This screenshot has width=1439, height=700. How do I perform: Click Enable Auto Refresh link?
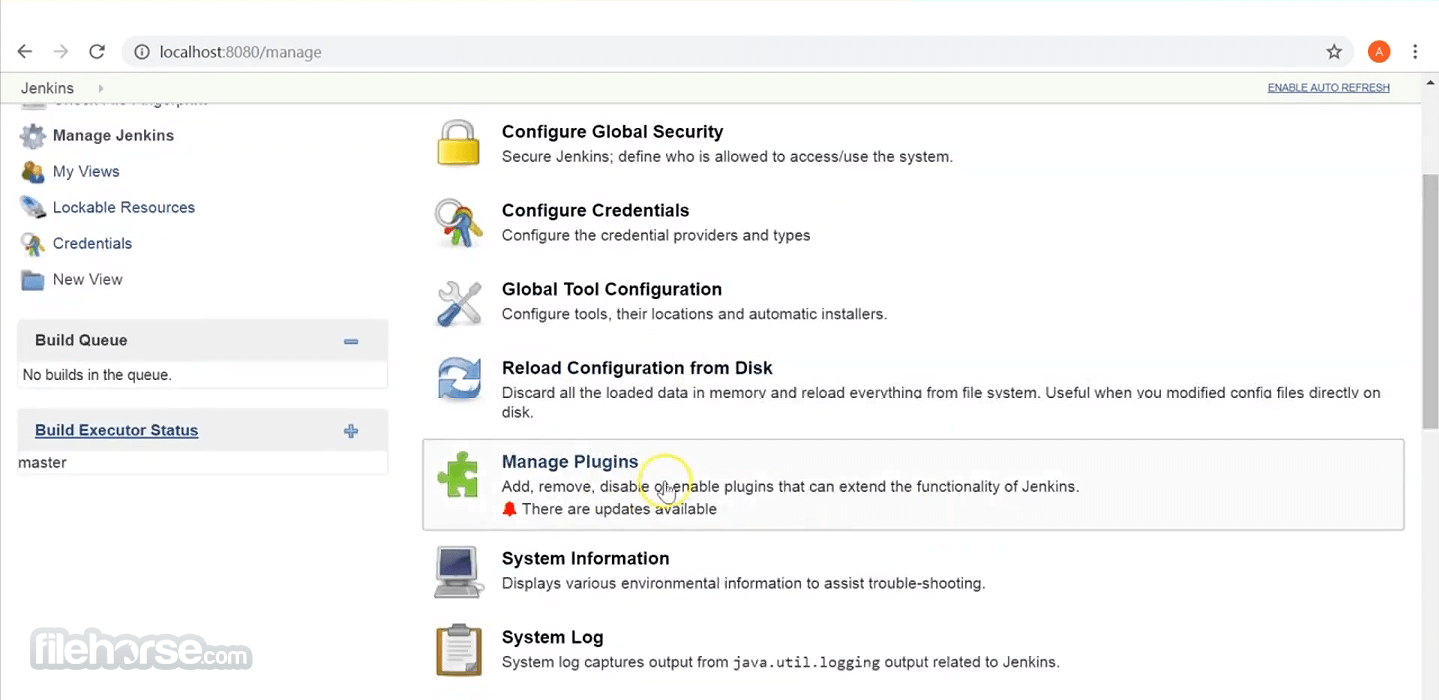coord(1328,88)
